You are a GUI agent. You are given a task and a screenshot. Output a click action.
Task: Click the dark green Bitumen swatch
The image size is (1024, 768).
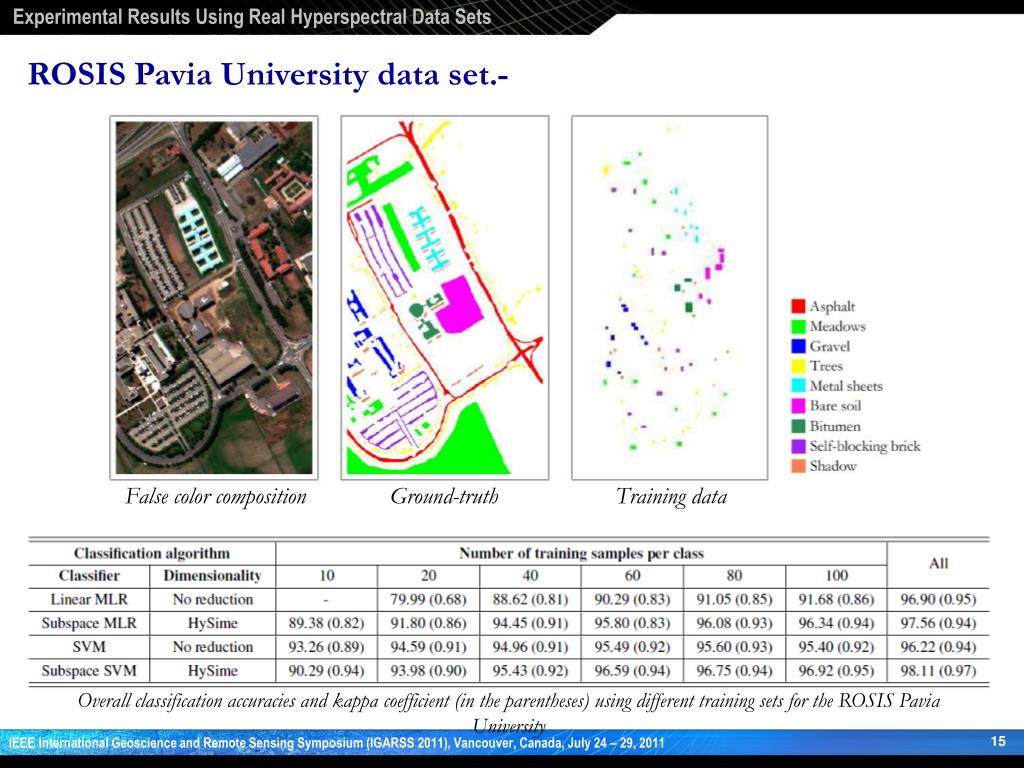coord(798,426)
